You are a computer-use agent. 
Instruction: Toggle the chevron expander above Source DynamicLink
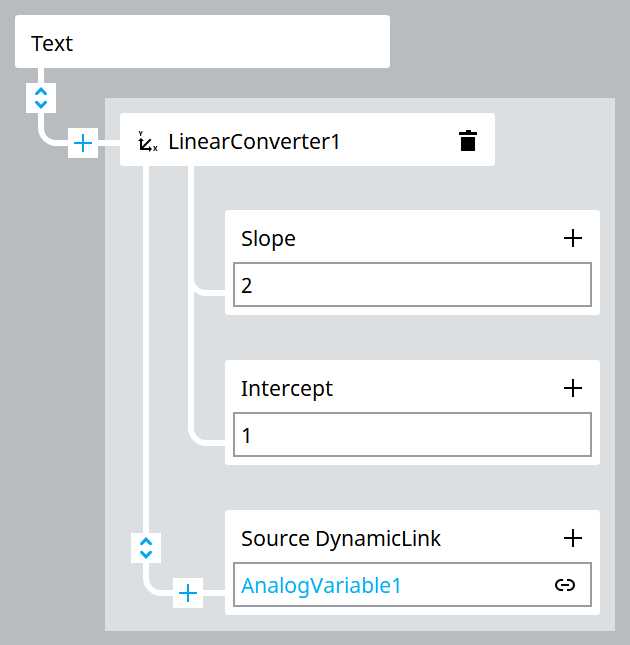point(146,548)
